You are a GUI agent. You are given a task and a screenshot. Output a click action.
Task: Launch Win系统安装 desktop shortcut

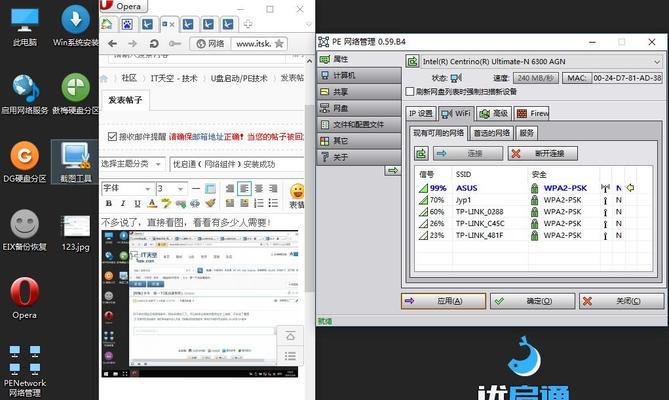[76, 26]
